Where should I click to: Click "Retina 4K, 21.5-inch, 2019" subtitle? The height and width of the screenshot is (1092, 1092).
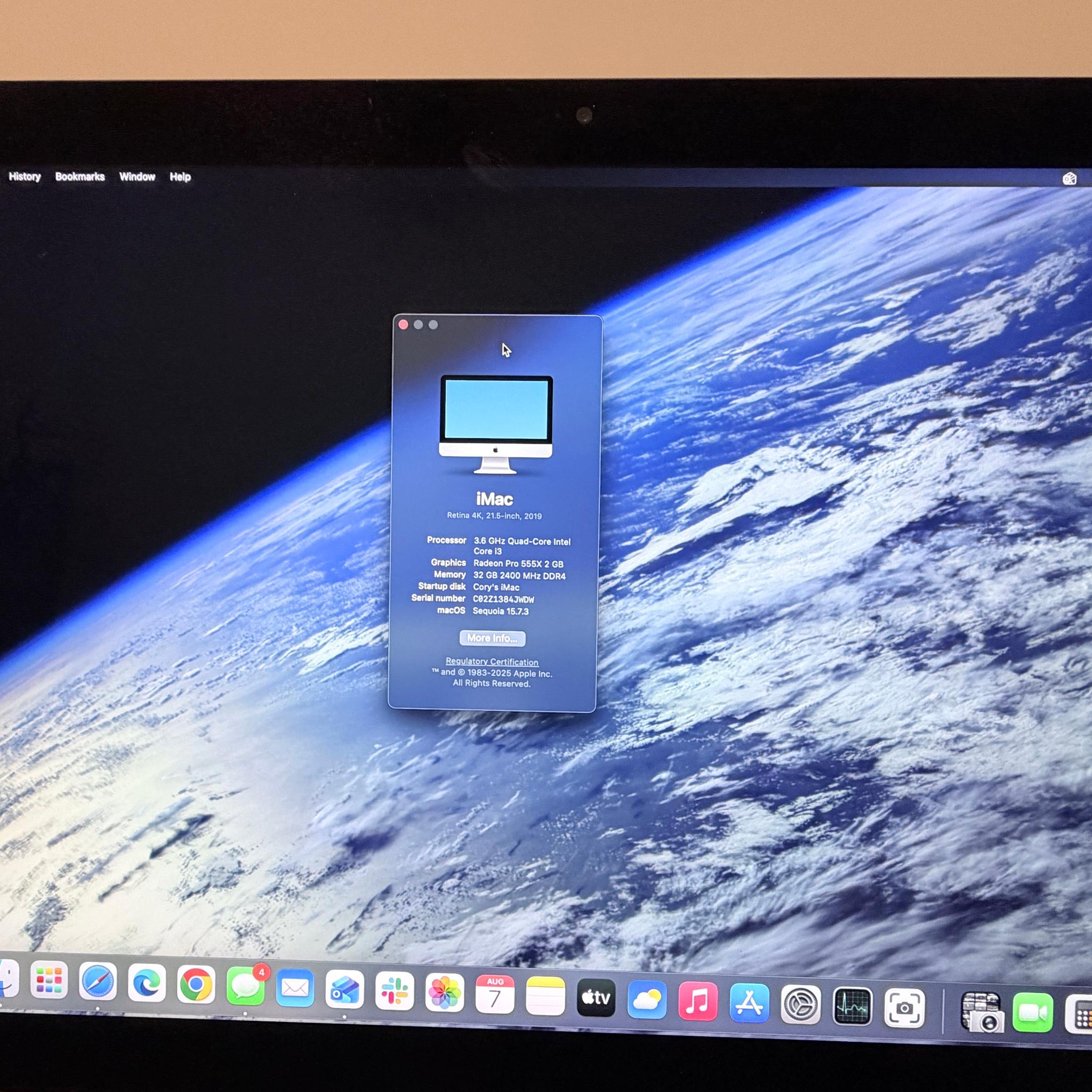[x=494, y=516]
